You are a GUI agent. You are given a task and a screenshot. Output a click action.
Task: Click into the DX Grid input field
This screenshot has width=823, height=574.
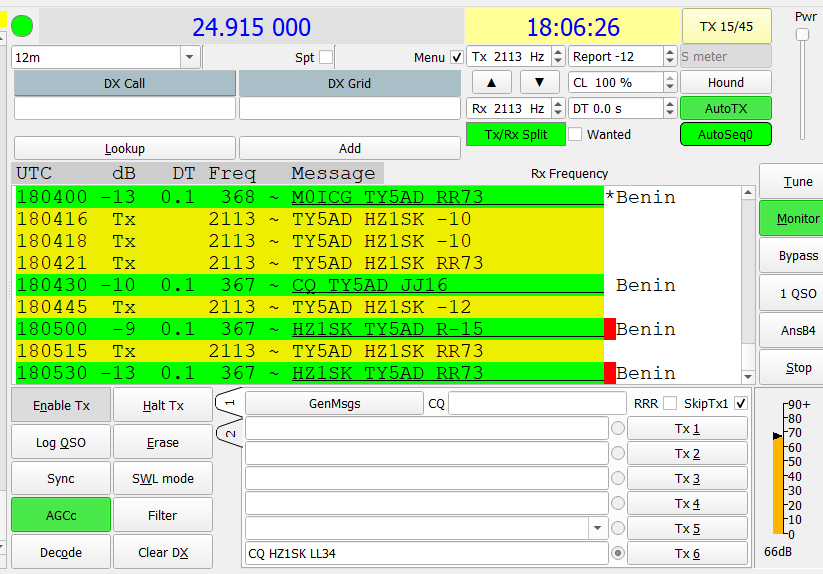(x=350, y=109)
